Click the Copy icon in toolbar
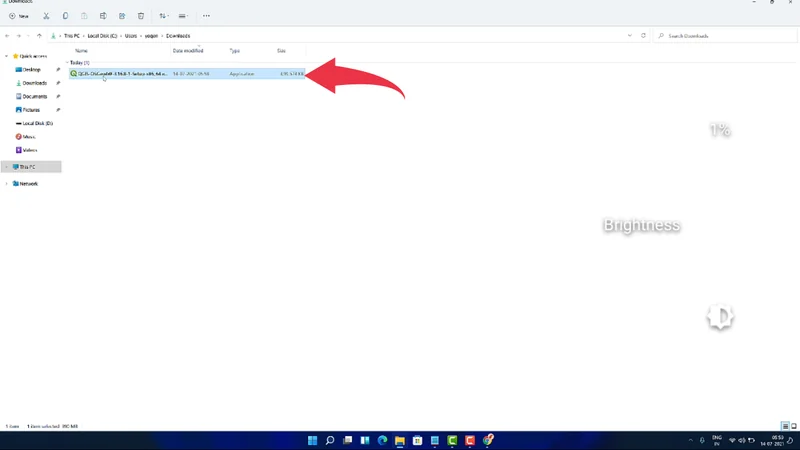800x450 pixels. coord(65,16)
